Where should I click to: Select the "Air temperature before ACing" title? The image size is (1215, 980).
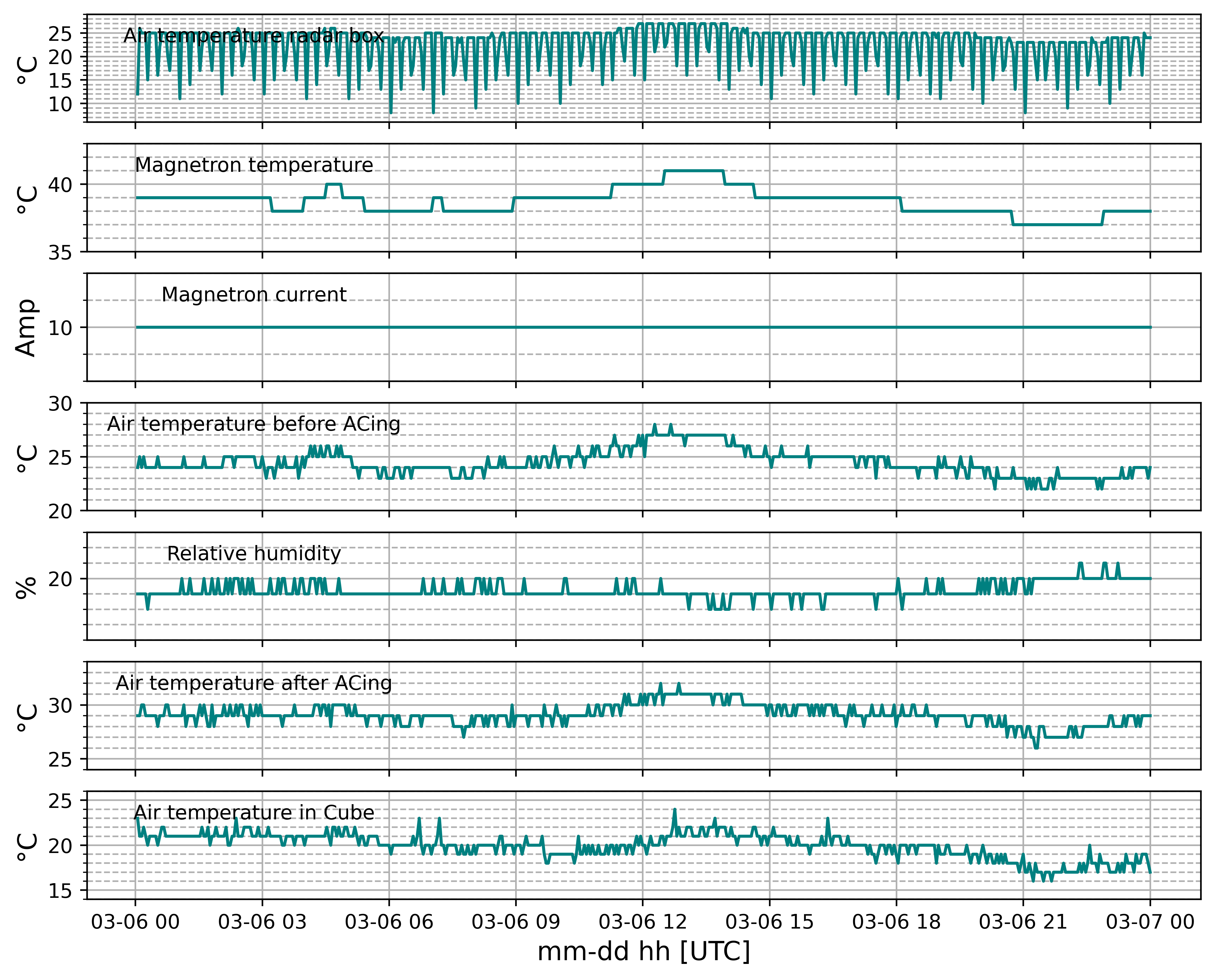coord(254,423)
